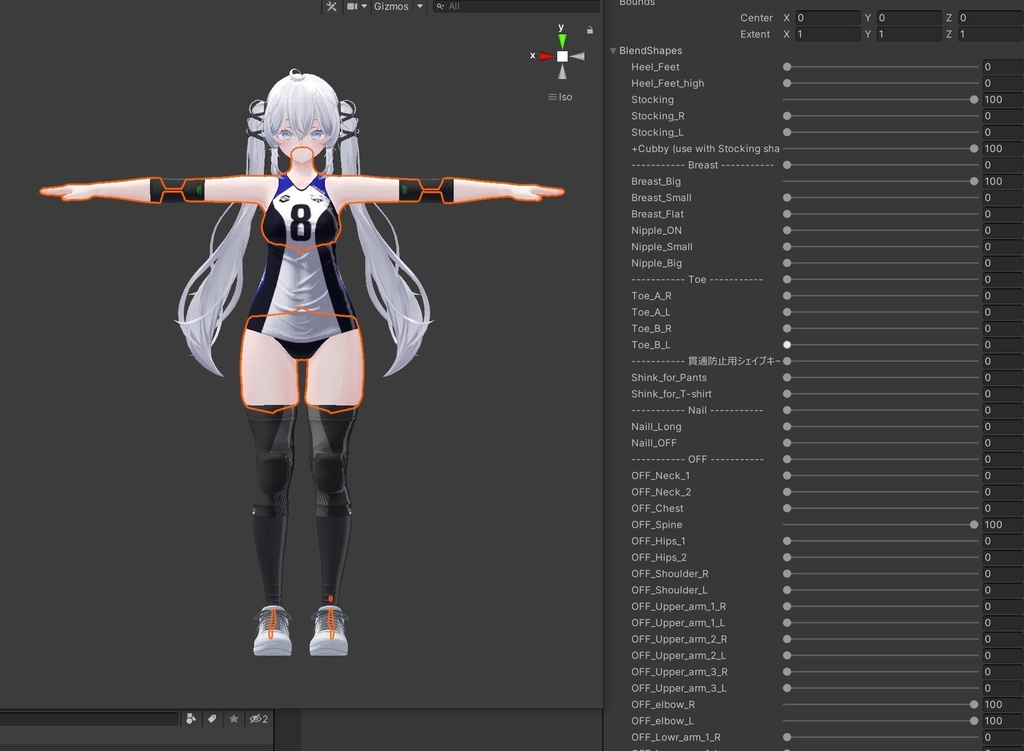Image resolution: width=1024 pixels, height=751 pixels.
Task: Open the Search by Label tag icon
Action: point(212,719)
